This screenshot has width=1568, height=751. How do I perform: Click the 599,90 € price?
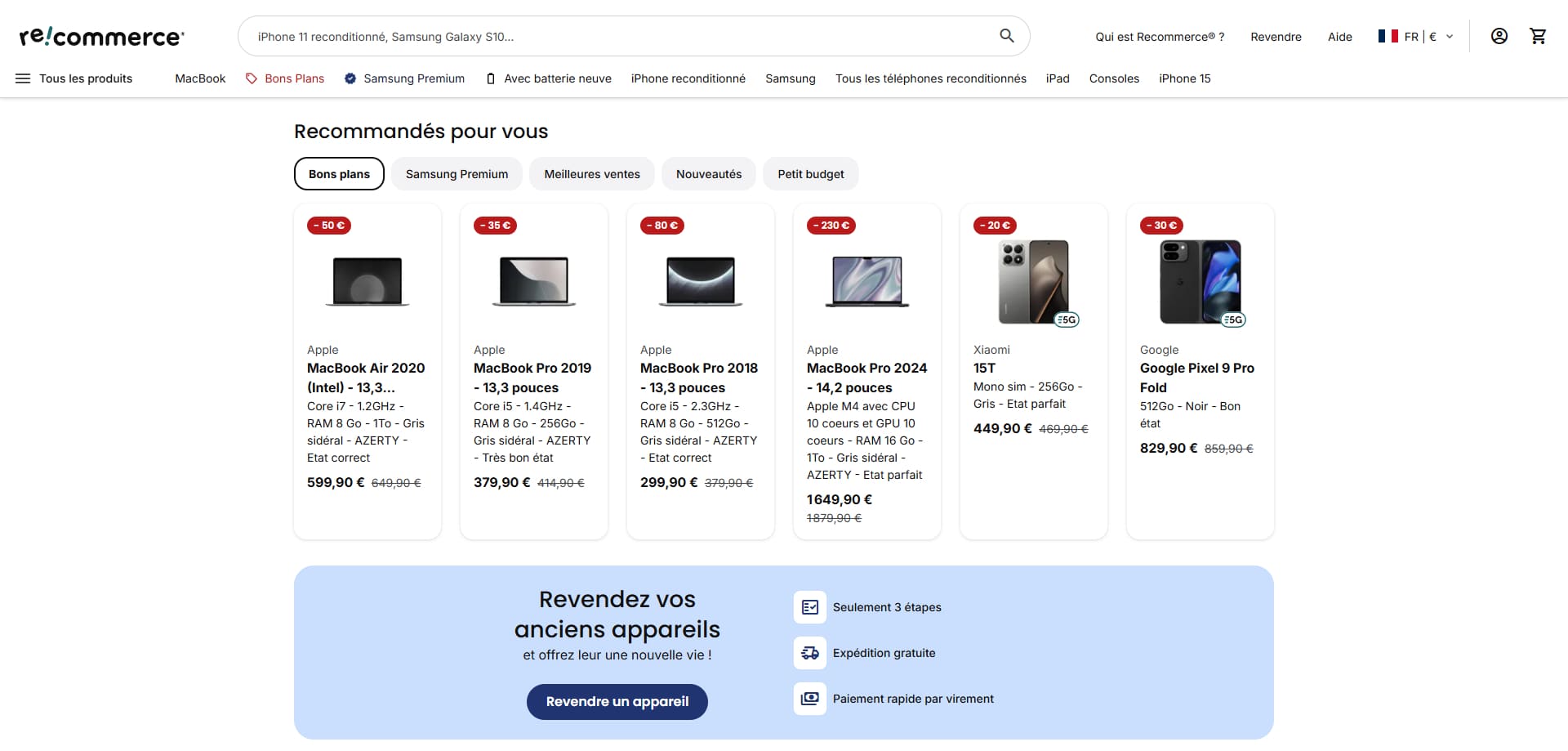click(x=336, y=482)
